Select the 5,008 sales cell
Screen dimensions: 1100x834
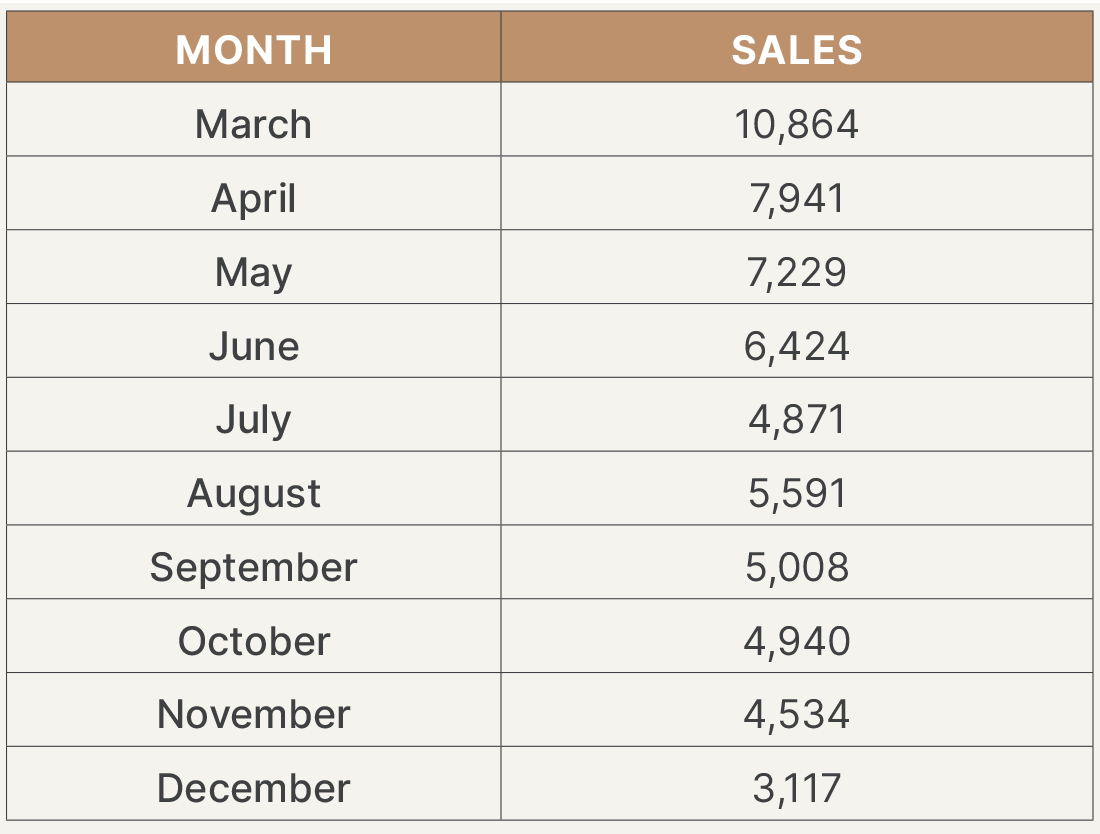pos(796,567)
